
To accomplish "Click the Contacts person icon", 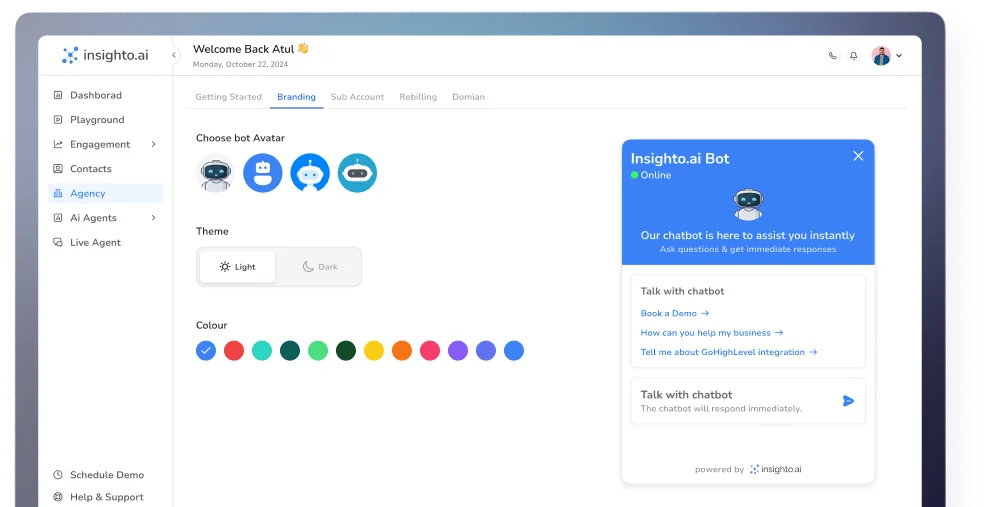I will (x=58, y=169).
